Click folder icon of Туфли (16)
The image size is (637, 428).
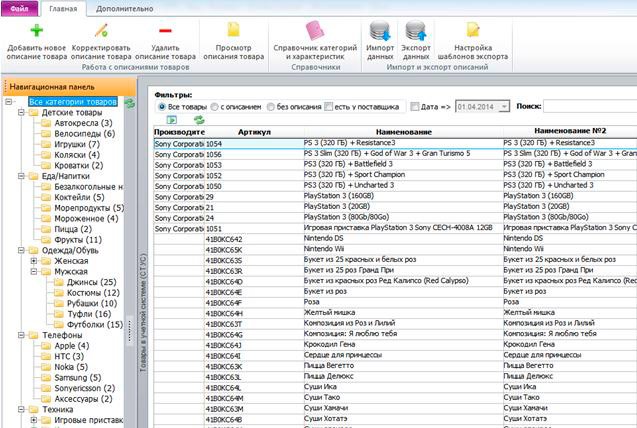pos(59,314)
